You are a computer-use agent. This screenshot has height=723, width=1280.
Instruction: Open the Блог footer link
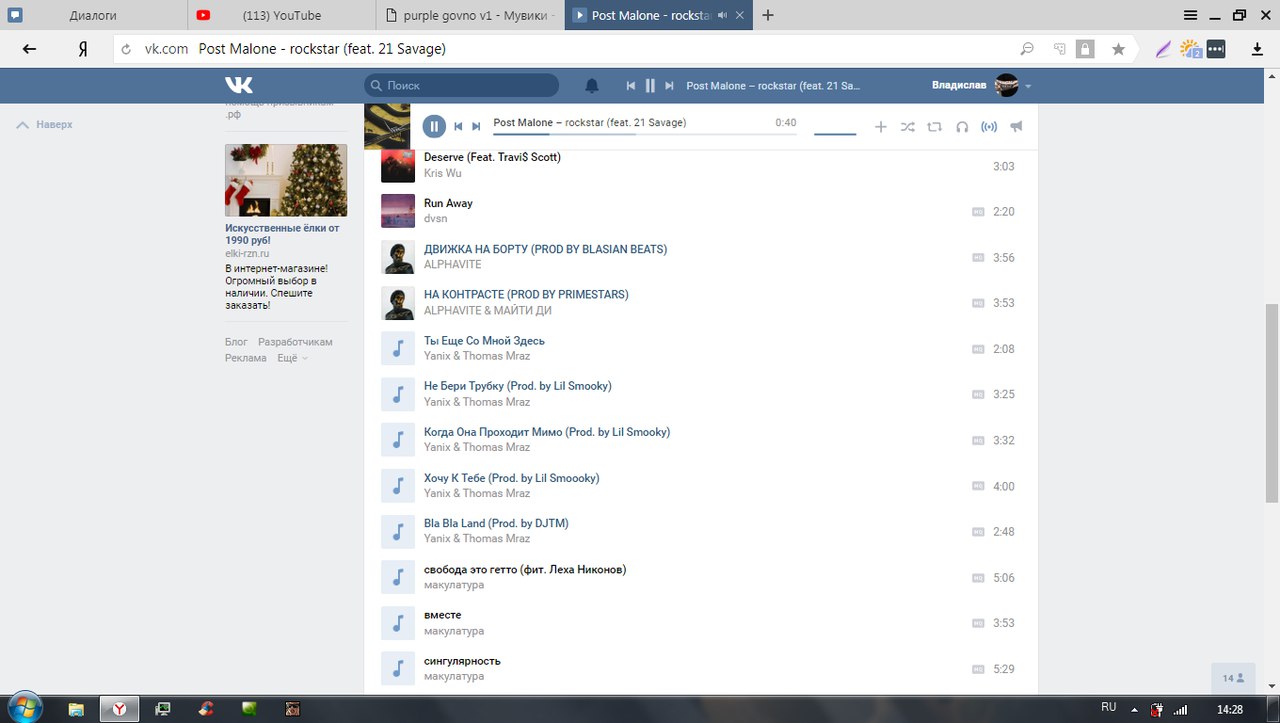click(x=236, y=342)
